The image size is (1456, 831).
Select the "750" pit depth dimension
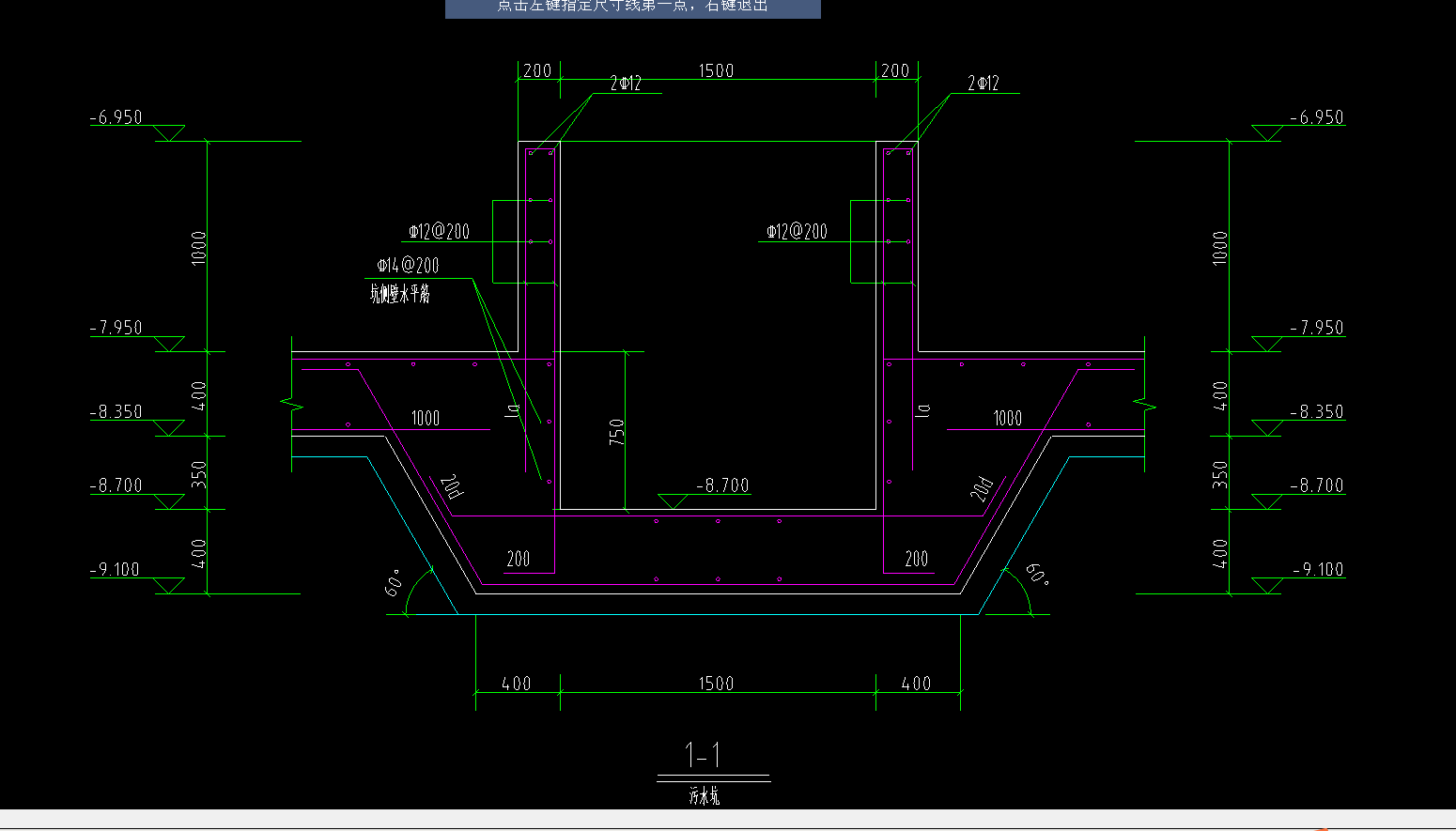[x=616, y=432]
